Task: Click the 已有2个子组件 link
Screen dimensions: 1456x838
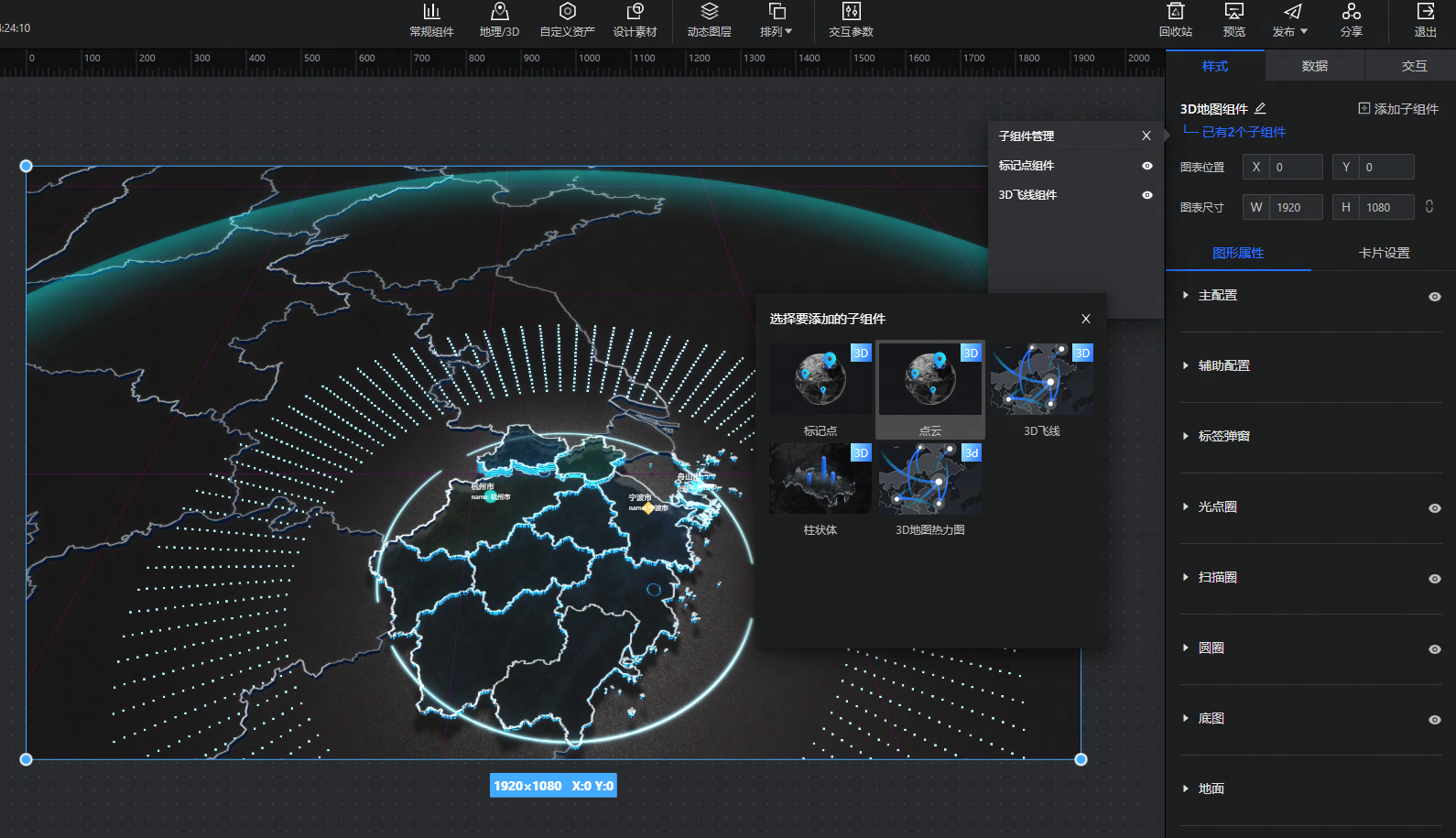Action: coord(1243,132)
